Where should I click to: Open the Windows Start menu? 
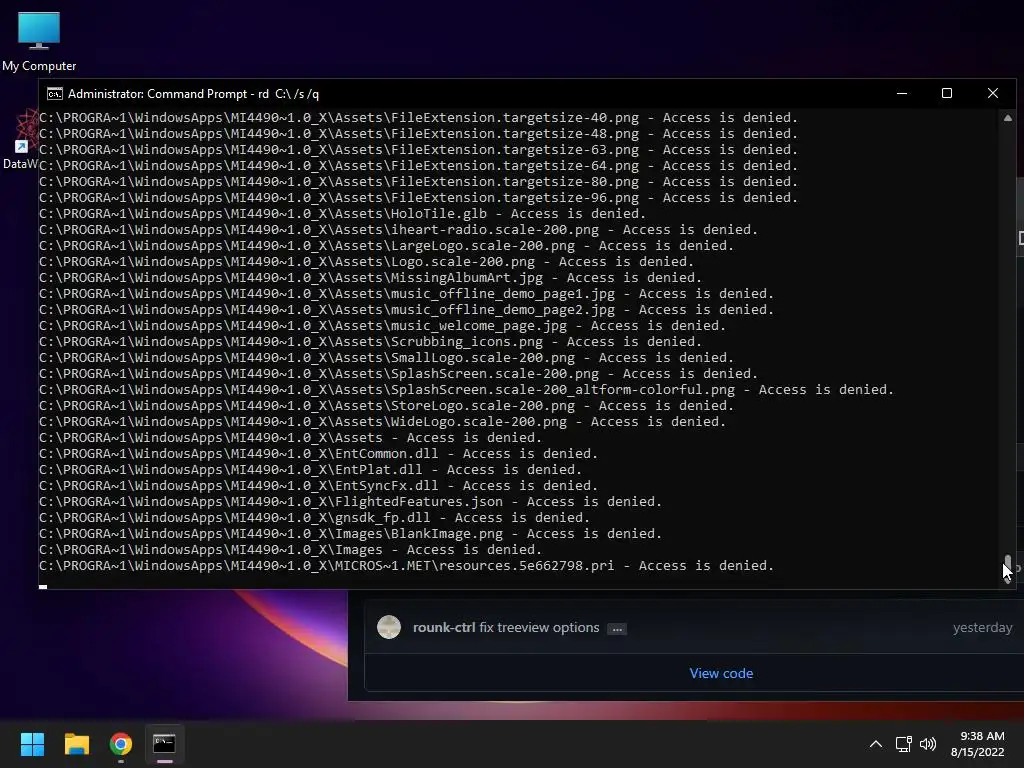coord(32,744)
